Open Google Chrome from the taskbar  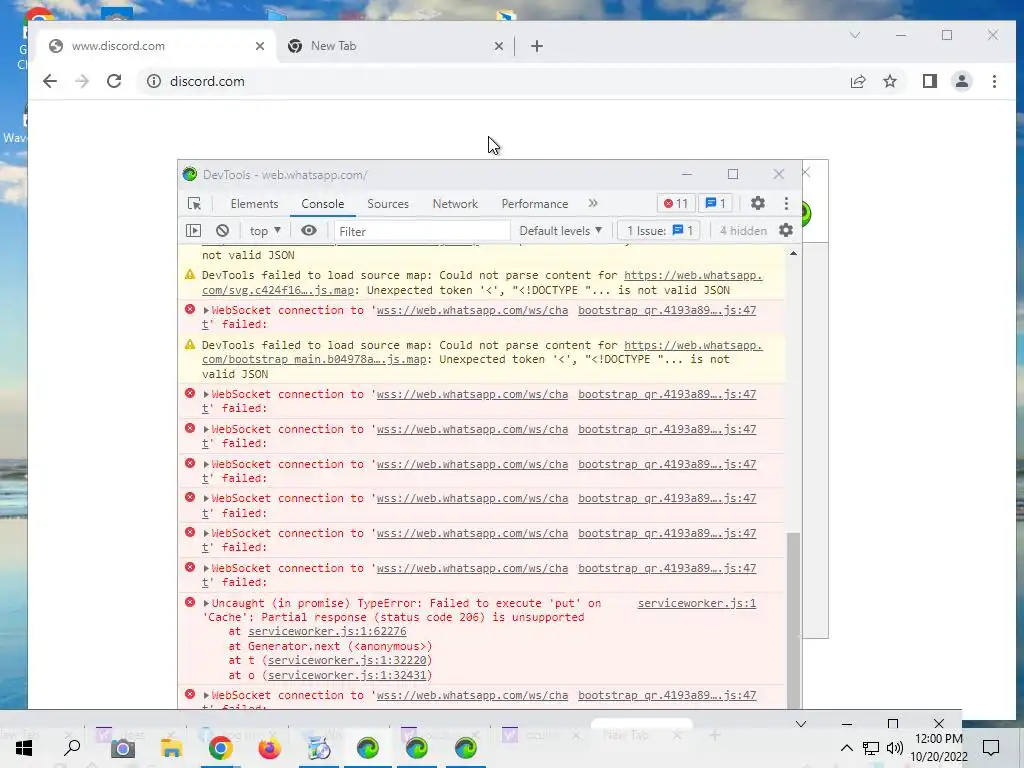click(220, 748)
